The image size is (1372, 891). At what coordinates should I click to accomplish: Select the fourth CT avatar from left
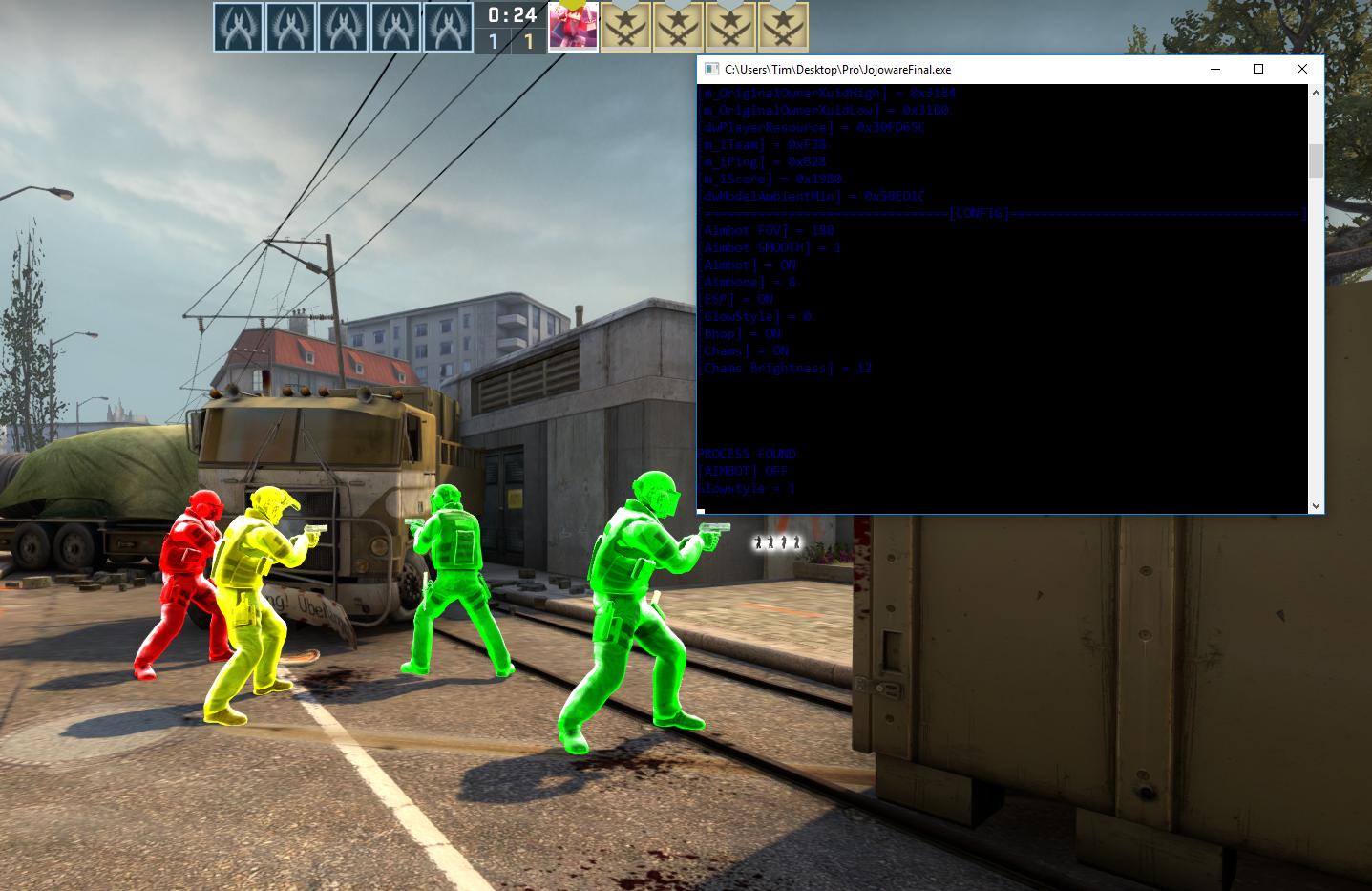395,27
